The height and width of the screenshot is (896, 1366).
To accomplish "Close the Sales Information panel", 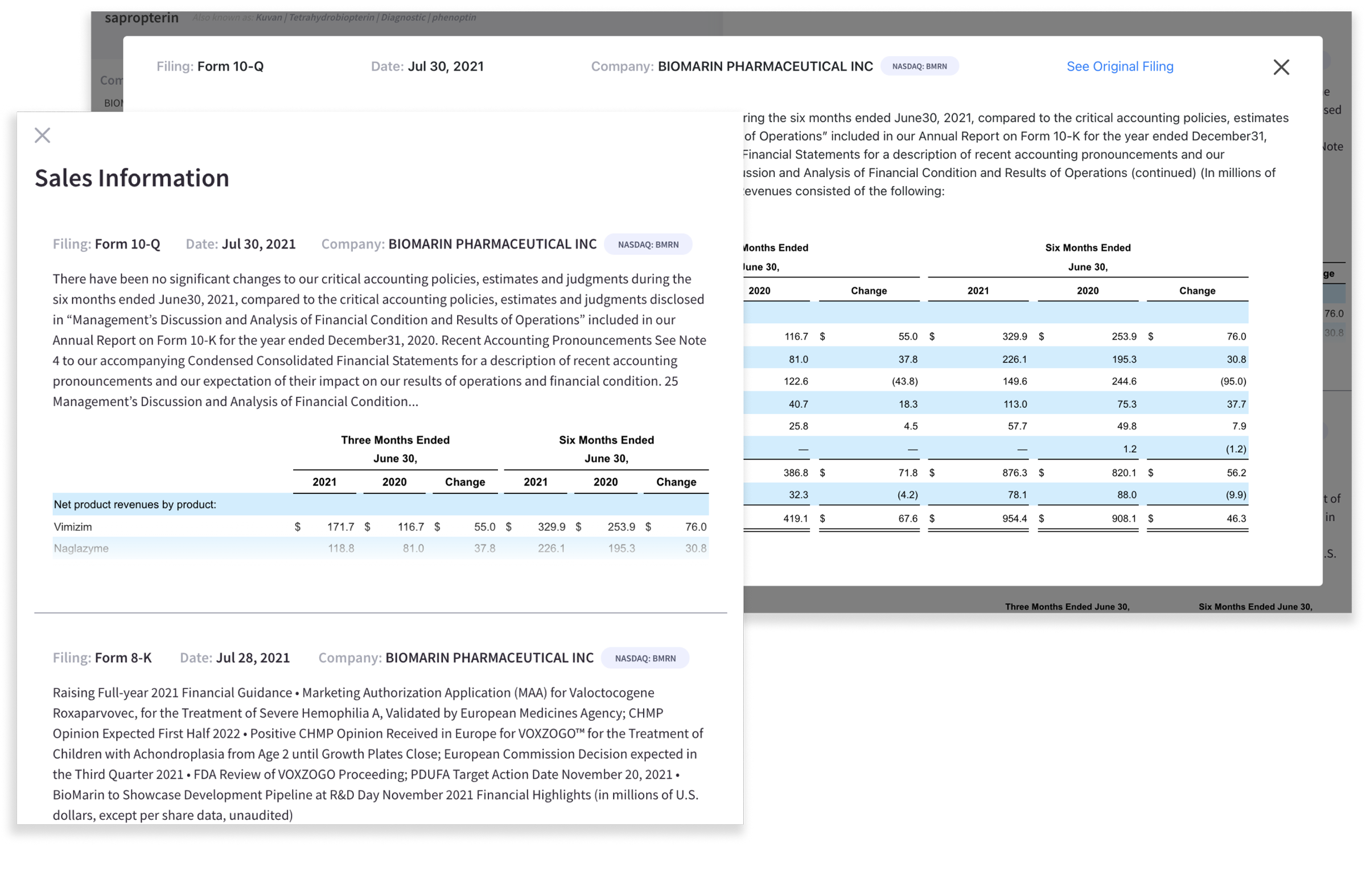I will (x=43, y=135).
